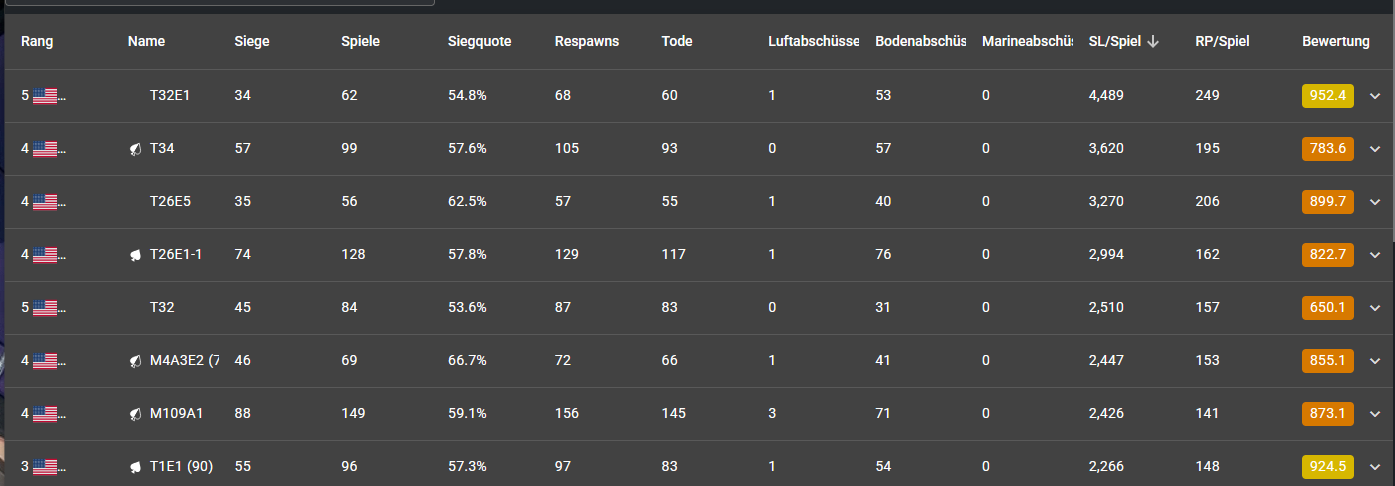Click the icon beside T26E1-1
The width and height of the screenshot is (1395, 486).
point(134,255)
